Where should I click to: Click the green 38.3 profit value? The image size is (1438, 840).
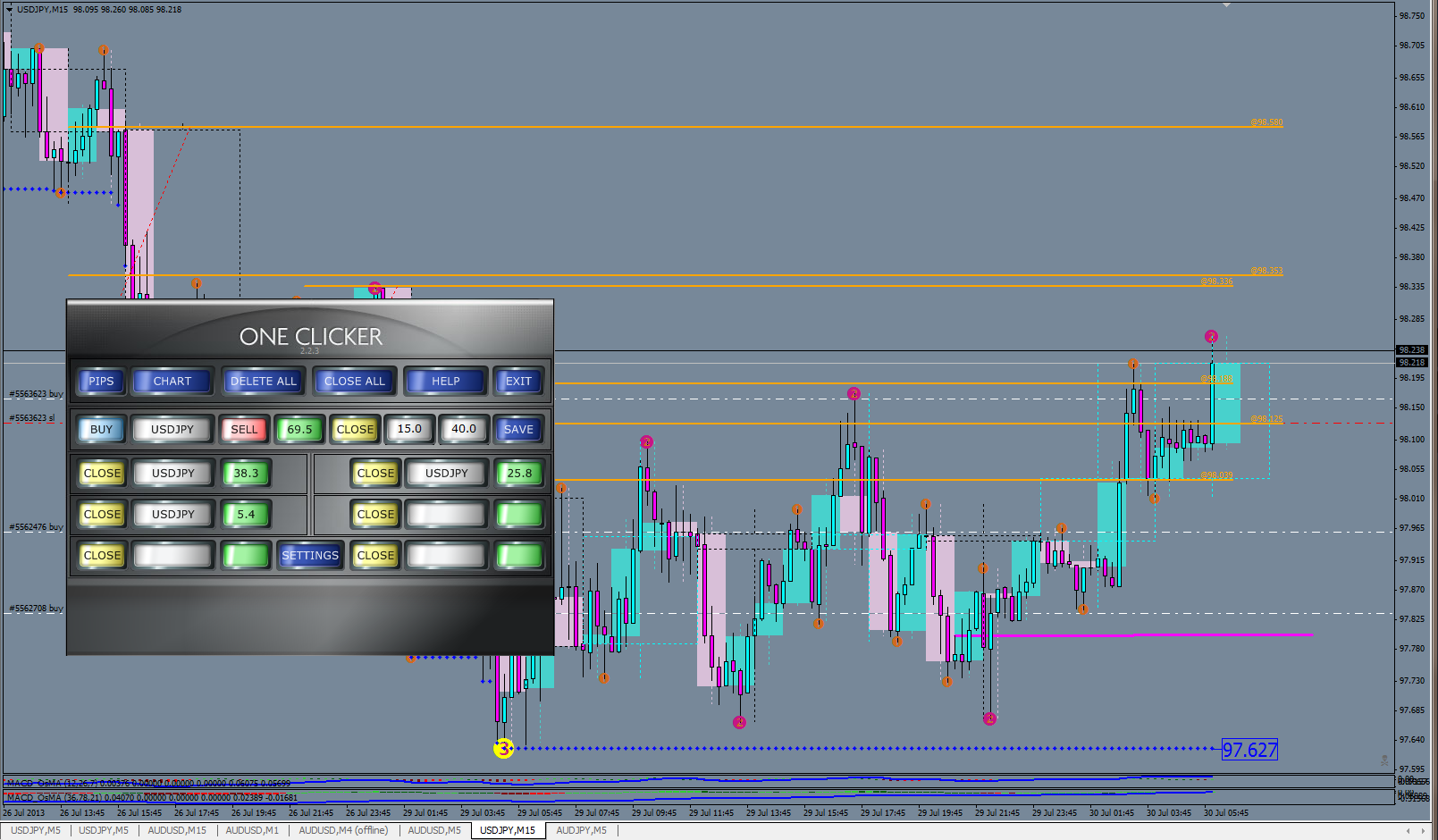point(246,474)
